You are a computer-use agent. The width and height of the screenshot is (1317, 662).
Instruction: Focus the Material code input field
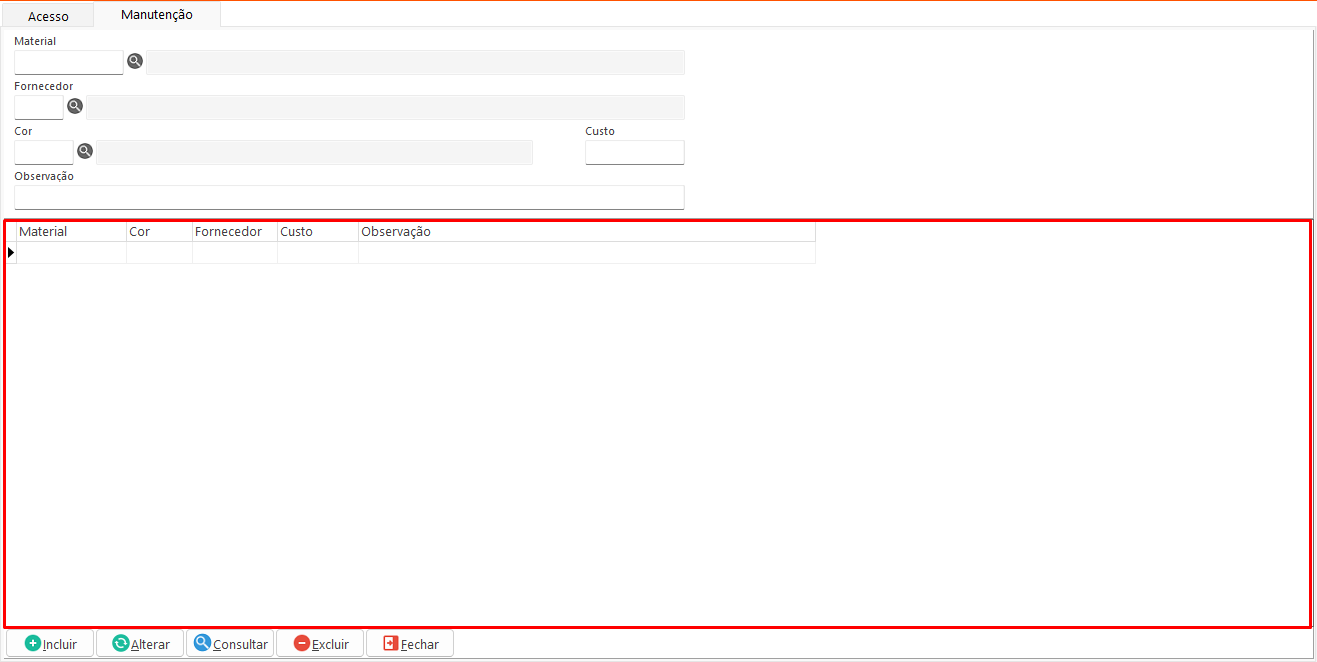click(x=68, y=62)
